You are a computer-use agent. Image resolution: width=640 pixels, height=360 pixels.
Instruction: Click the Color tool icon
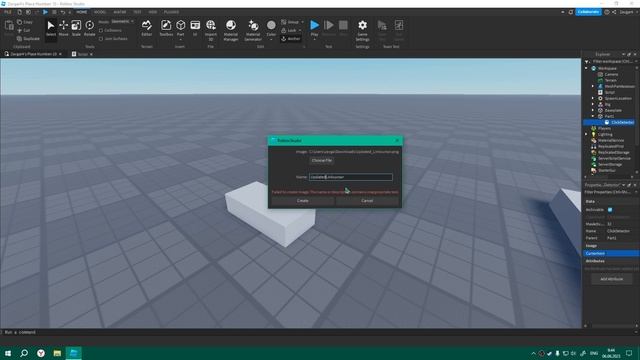point(271,25)
